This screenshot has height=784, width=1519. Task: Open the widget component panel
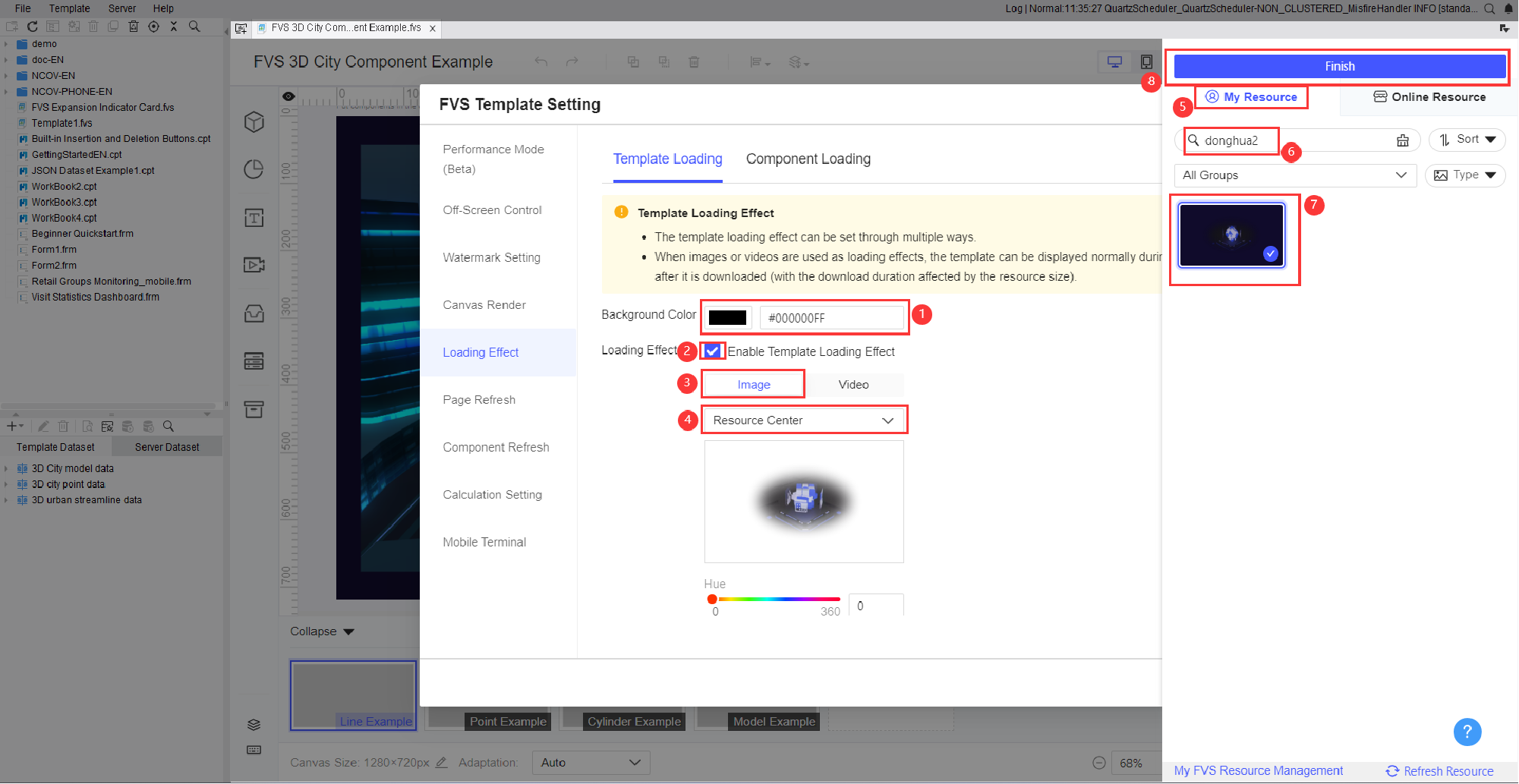pyautogui.click(x=253, y=313)
